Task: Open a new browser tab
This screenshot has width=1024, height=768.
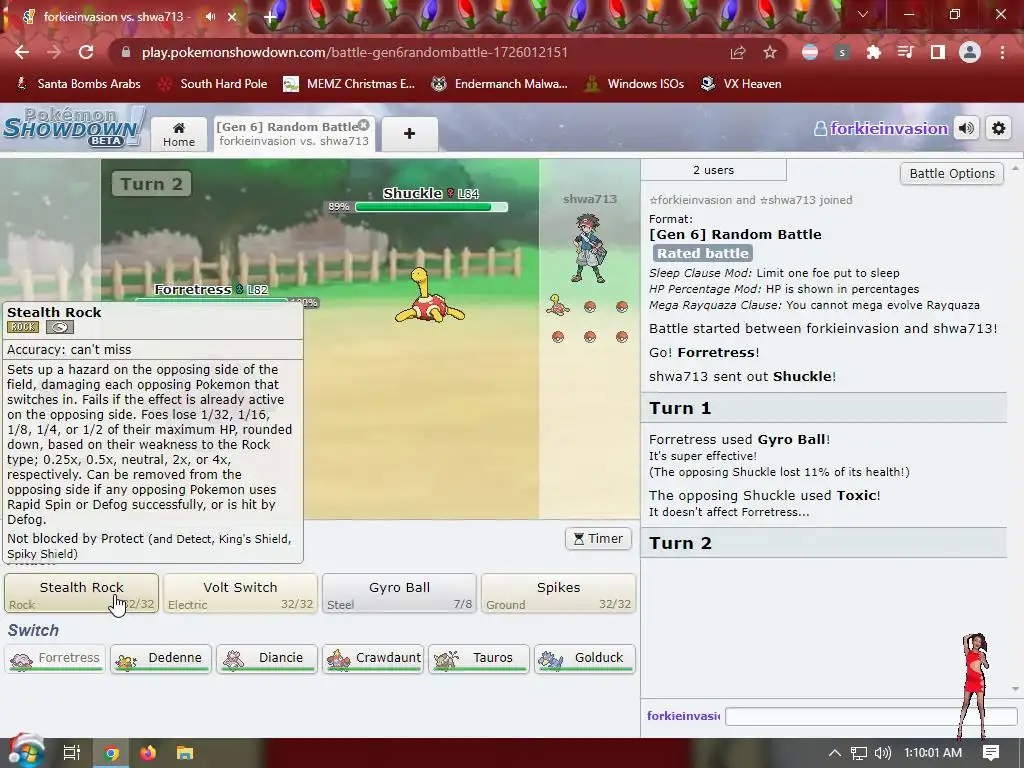Action: click(x=270, y=18)
